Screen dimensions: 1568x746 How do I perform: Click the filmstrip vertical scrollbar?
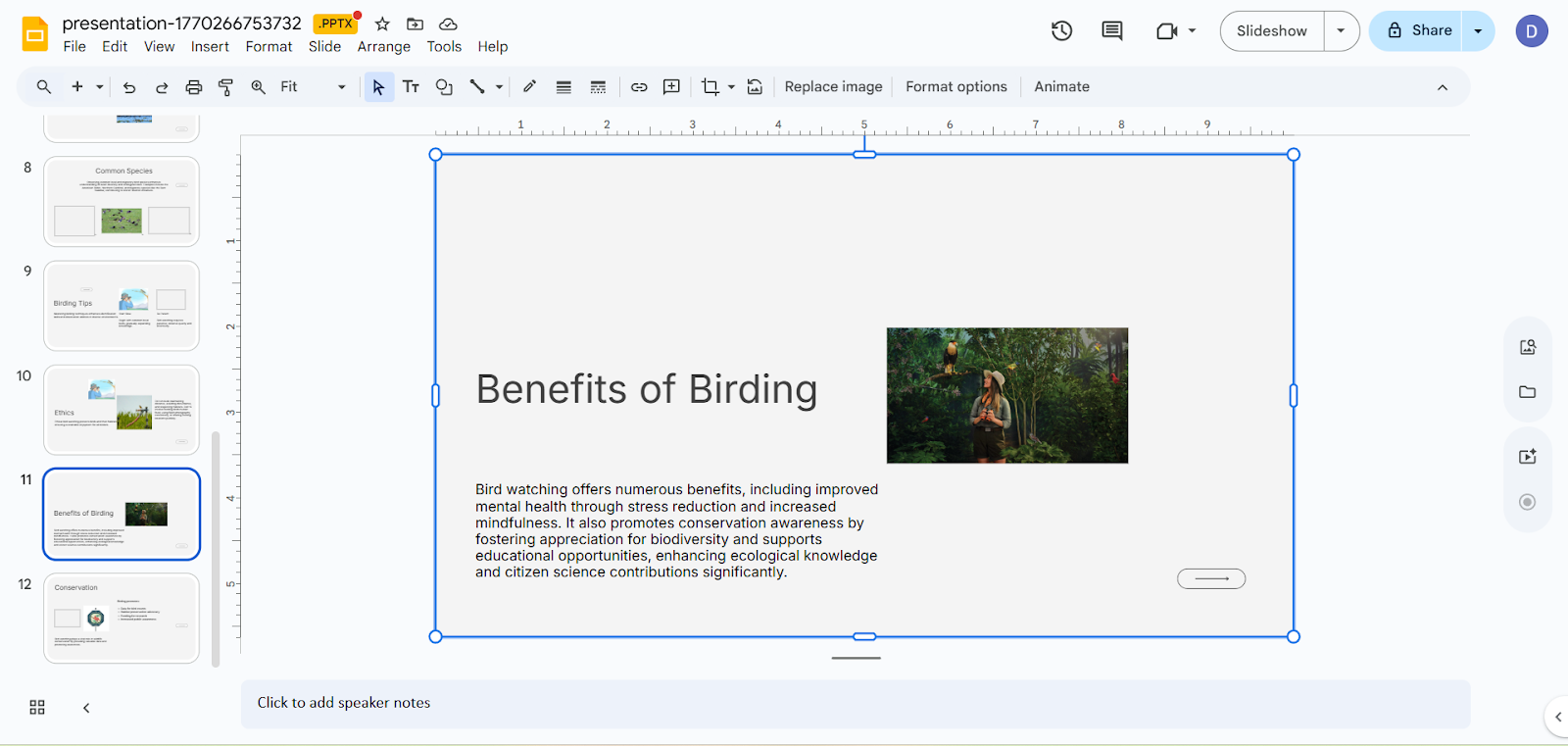click(x=216, y=549)
